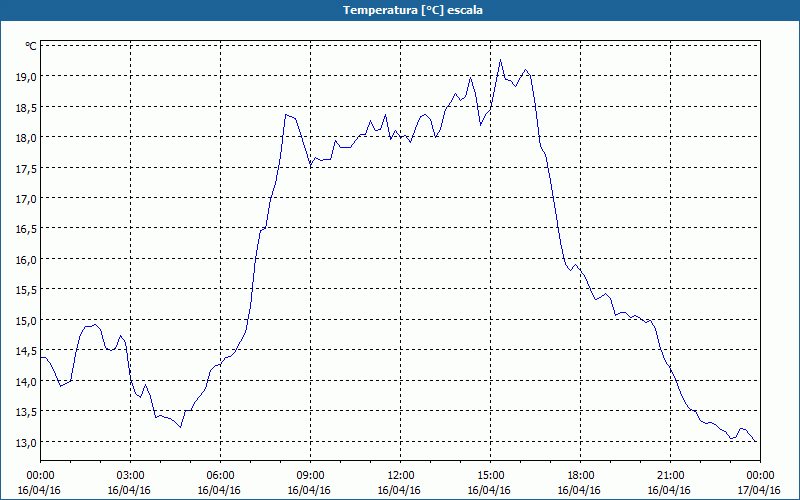This screenshot has height=500, width=800.
Task: Click the 15:00 time label
Action: [x=490, y=476]
